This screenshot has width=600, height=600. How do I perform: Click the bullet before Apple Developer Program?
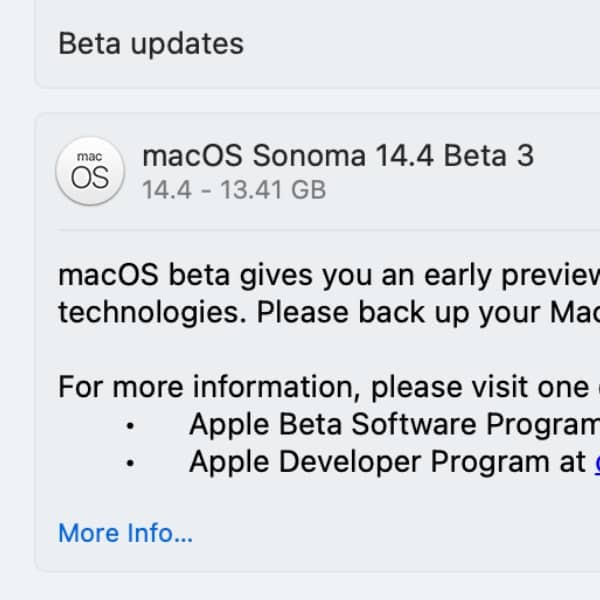coord(130,463)
